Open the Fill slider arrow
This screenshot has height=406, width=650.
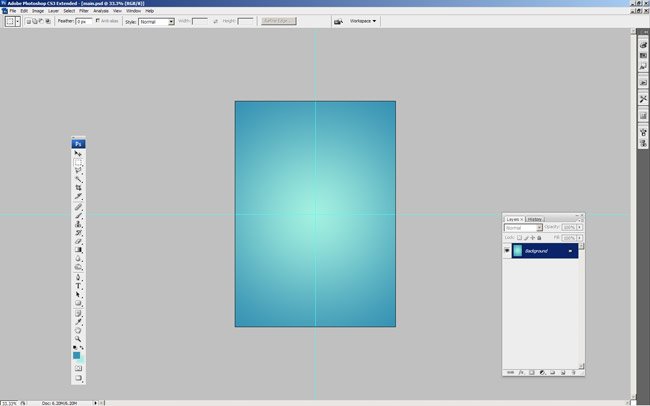(x=580, y=238)
